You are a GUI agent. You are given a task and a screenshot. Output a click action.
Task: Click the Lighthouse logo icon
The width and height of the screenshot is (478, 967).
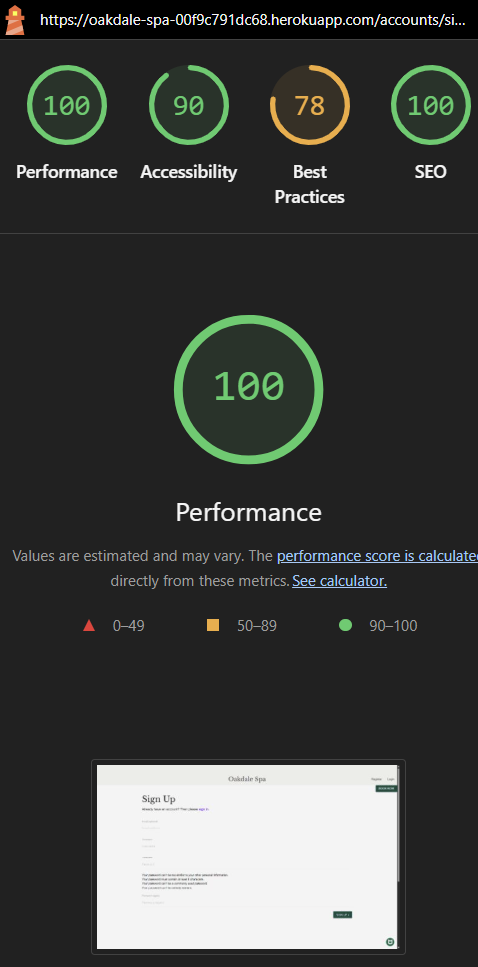[15, 20]
